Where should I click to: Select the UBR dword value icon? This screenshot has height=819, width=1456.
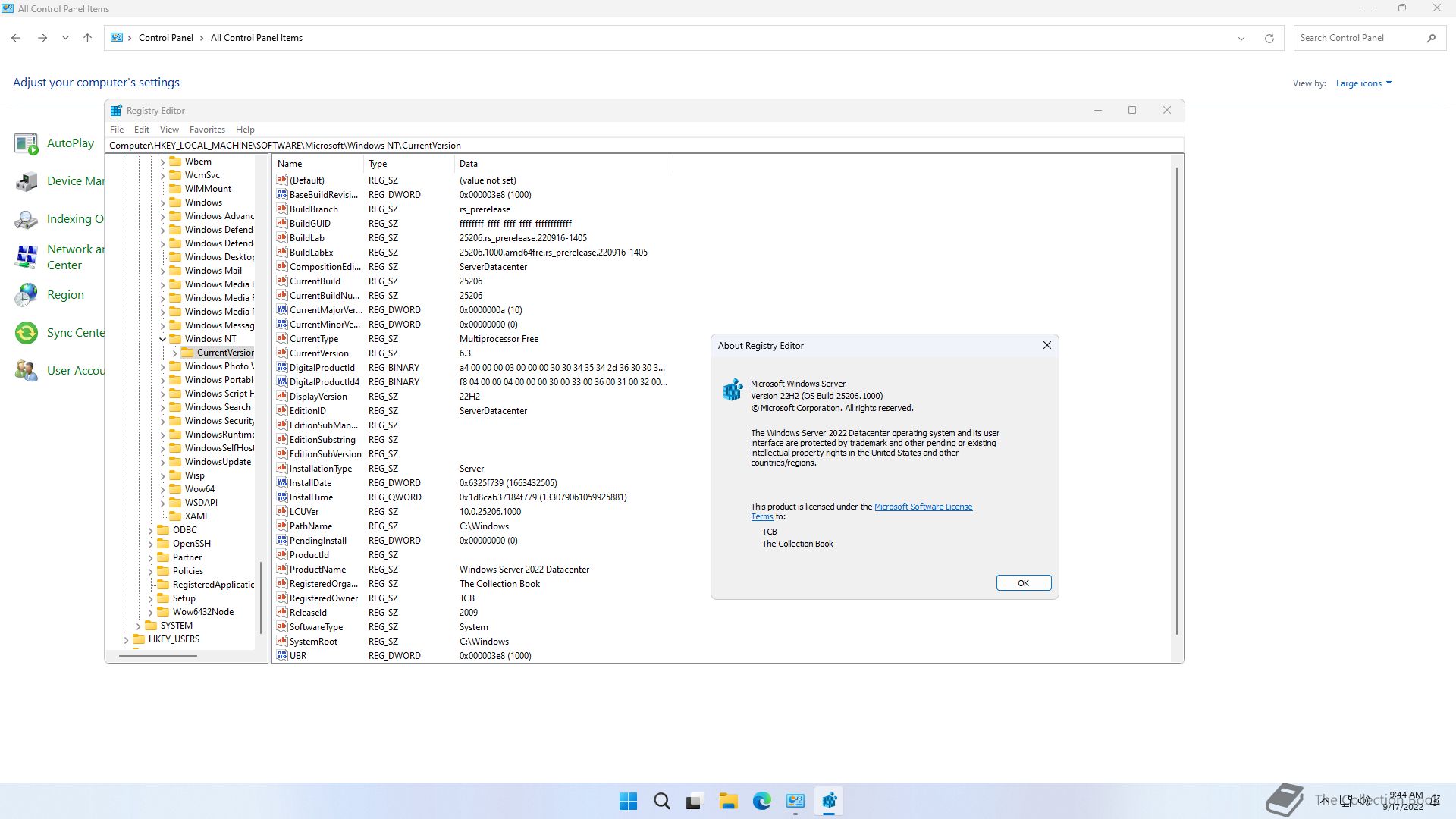282,656
